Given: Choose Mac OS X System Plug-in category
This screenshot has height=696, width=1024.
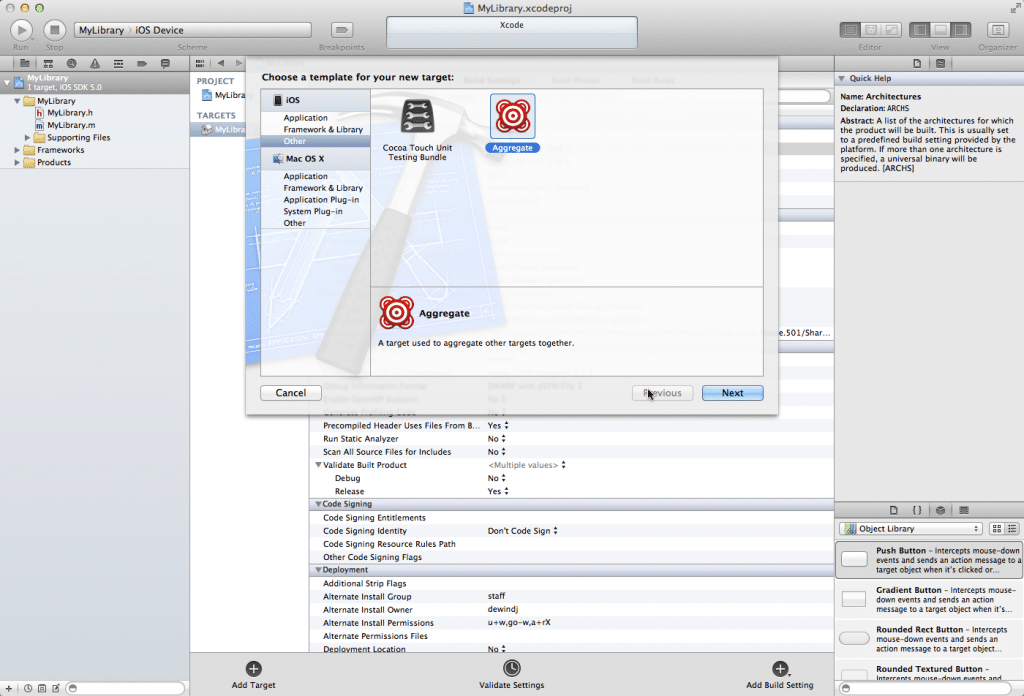Looking at the screenshot, I should [312, 212].
